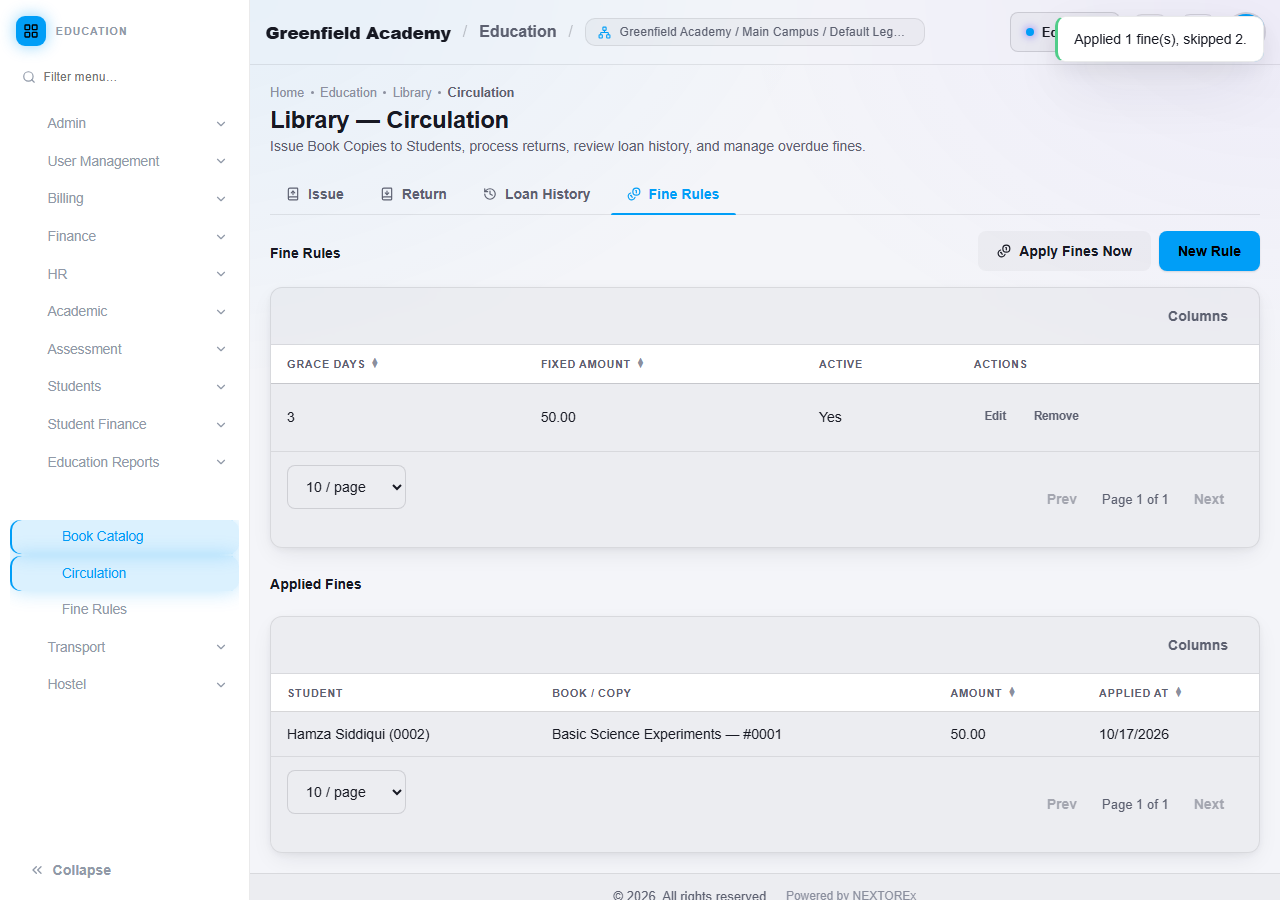Click the Collapse double-chevron icon
This screenshot has height=900, width=1280.
point(37,870)
